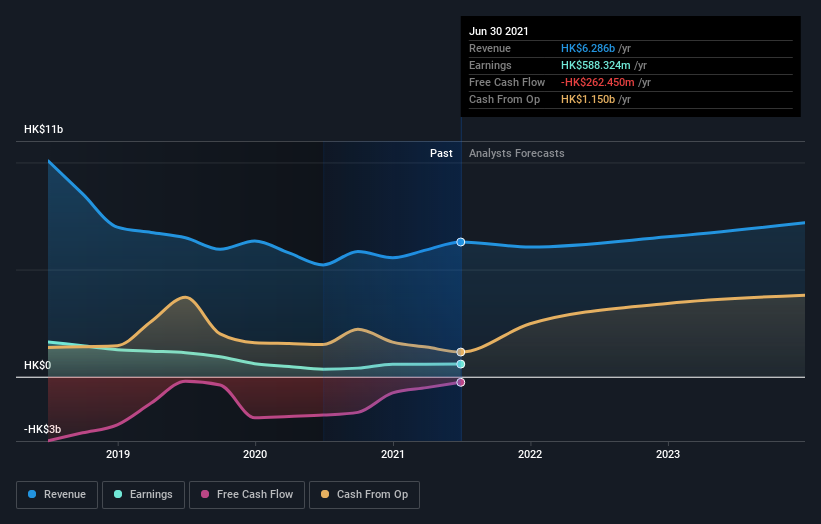The width and height of the screenshot is (821, 524).
Task: Click the 2023 x-axis label
Action: point(668,454)
